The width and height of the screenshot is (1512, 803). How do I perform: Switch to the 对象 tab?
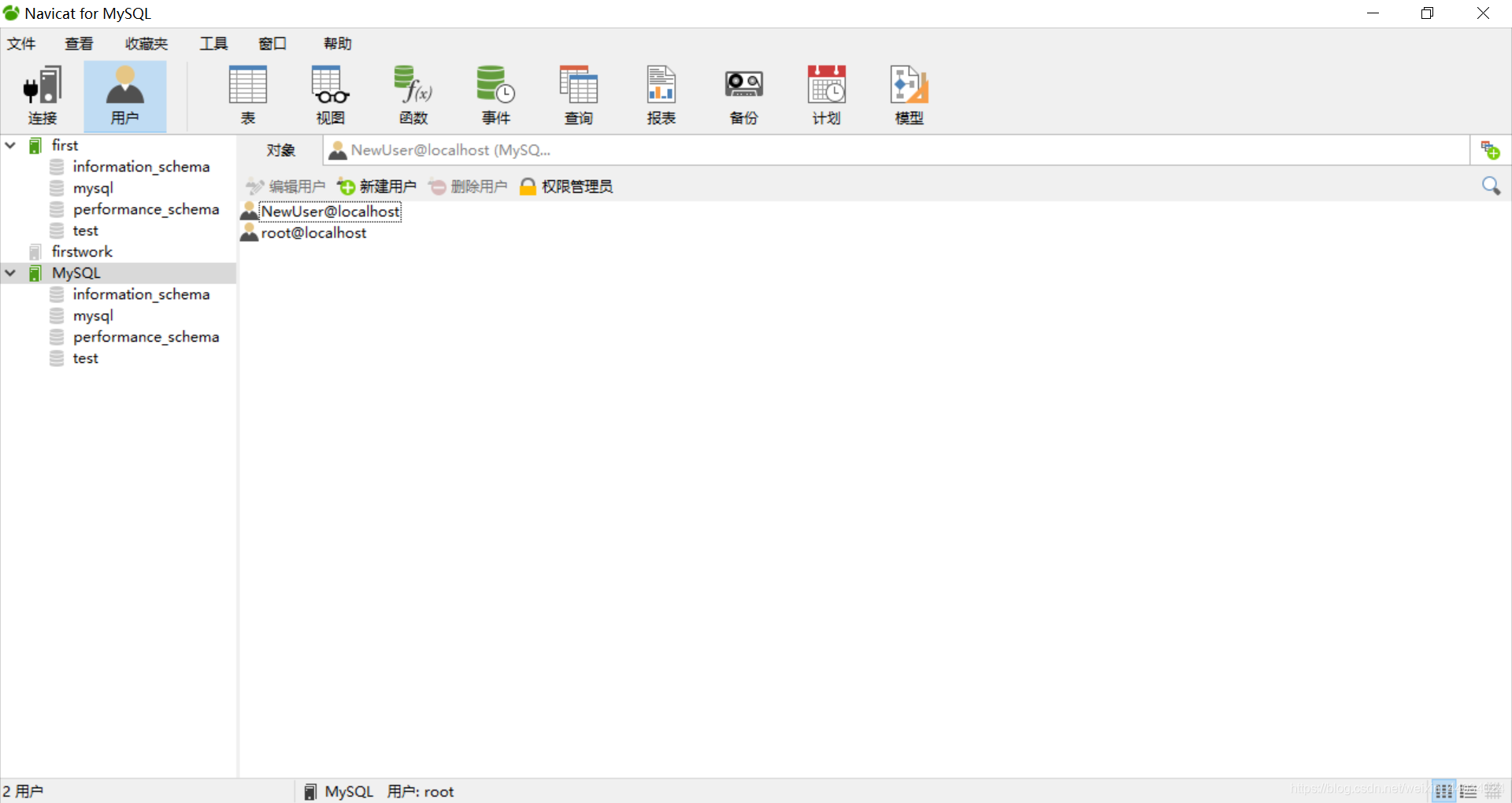280,150
